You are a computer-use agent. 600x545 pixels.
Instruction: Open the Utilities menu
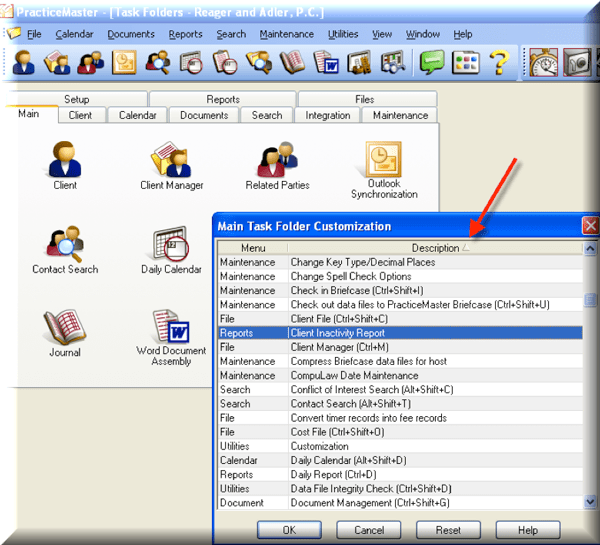point(343,34)
